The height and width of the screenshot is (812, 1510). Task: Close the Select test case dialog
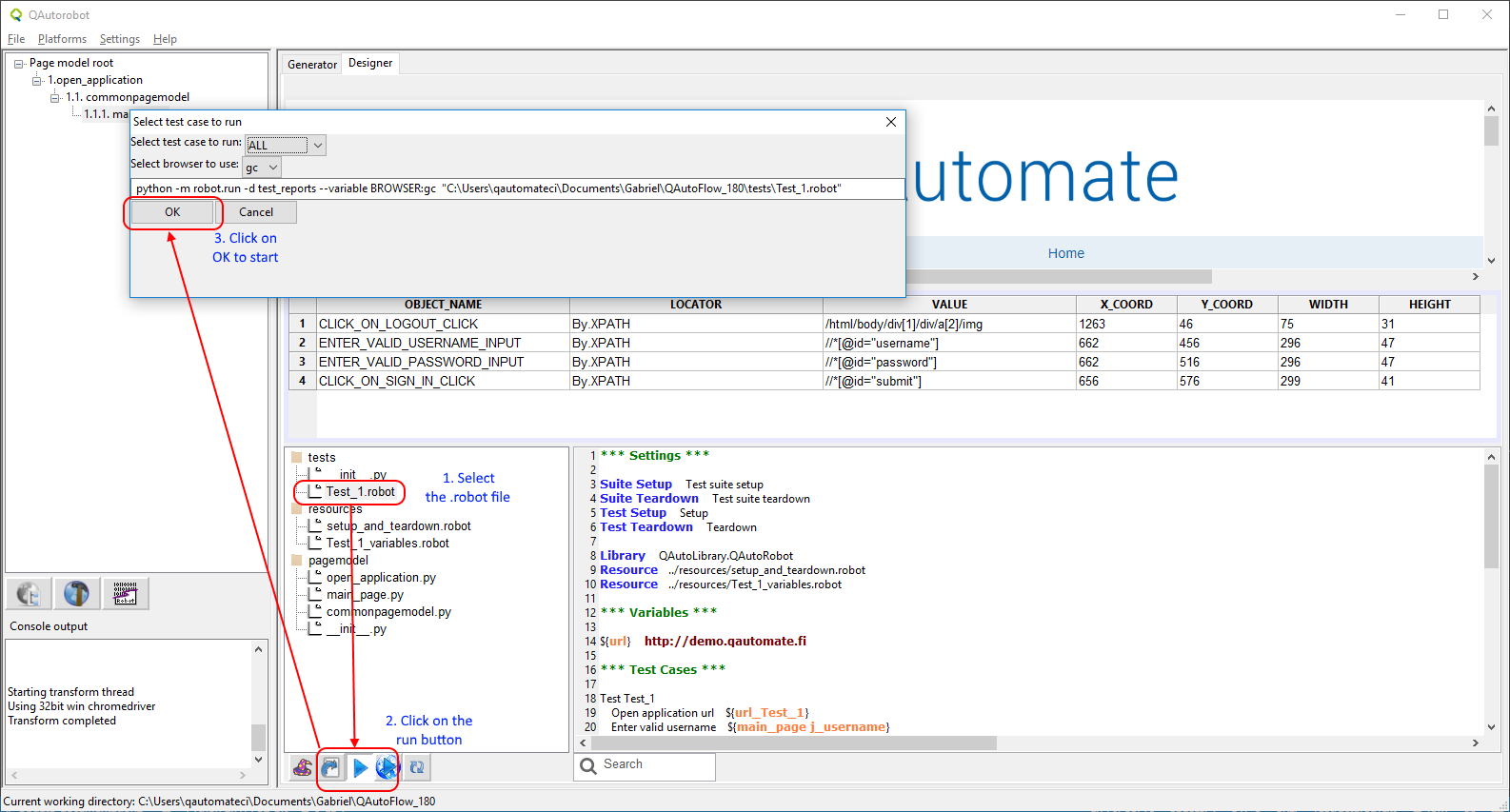pos(890,122)
